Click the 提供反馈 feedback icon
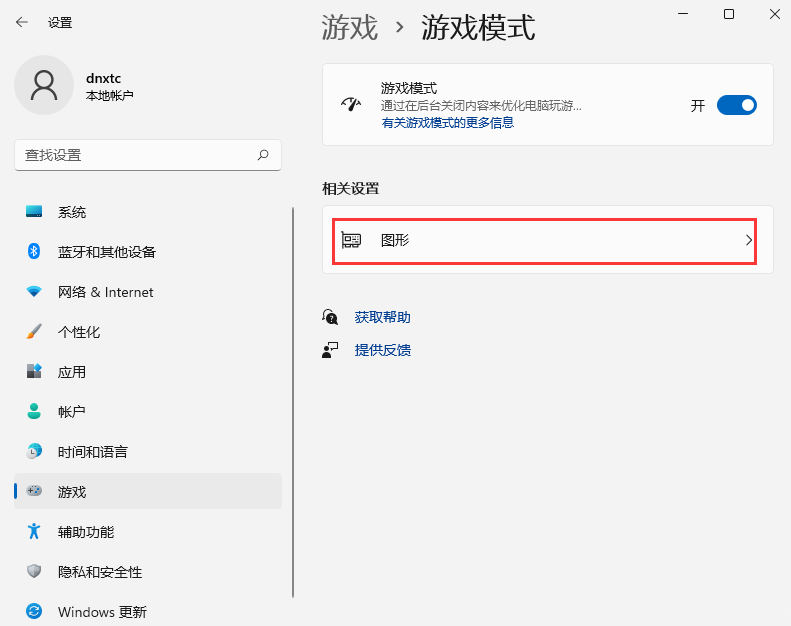The image size is (791, 626). 330,350
